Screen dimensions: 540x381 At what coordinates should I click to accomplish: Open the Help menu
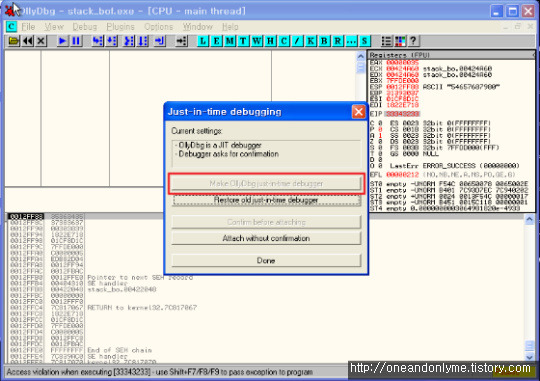230,27
